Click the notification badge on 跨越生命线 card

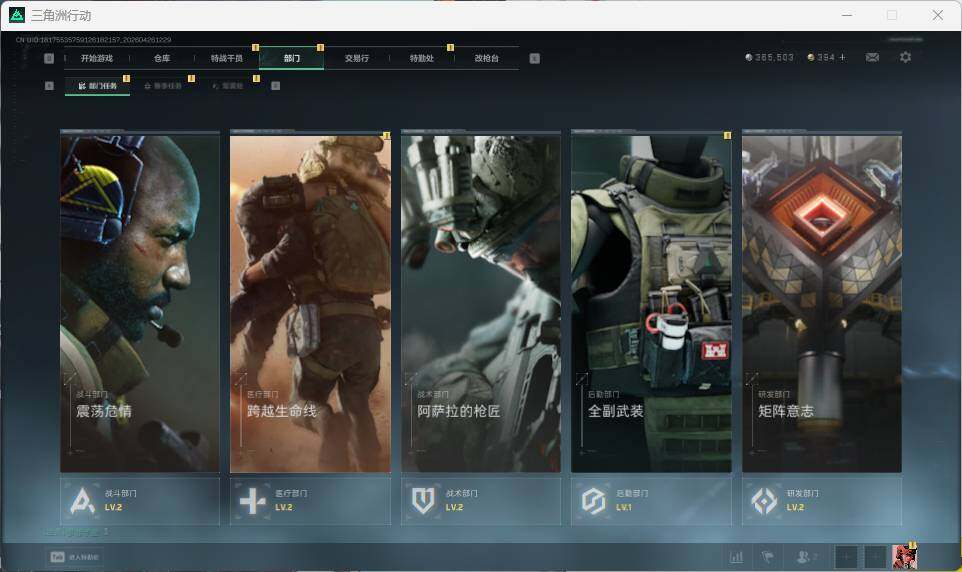point(387,136)
